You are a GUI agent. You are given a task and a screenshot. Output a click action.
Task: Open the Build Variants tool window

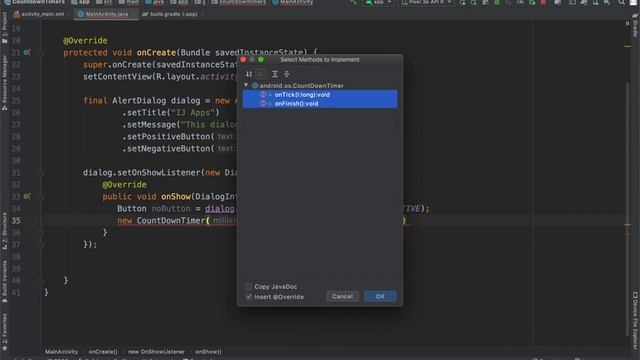(4, 282)
